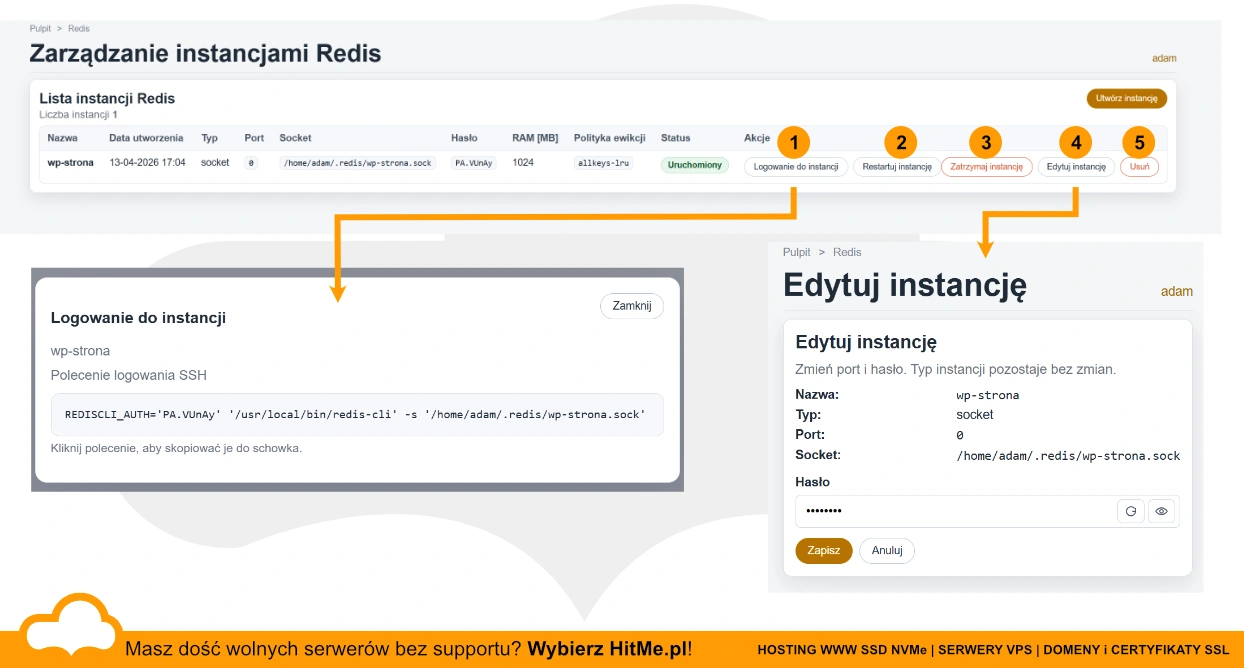Viewport: 1244px width, 668px height.
Task: Open Redis breadcrumb in top panel
Action: click(x=79, y=29)
